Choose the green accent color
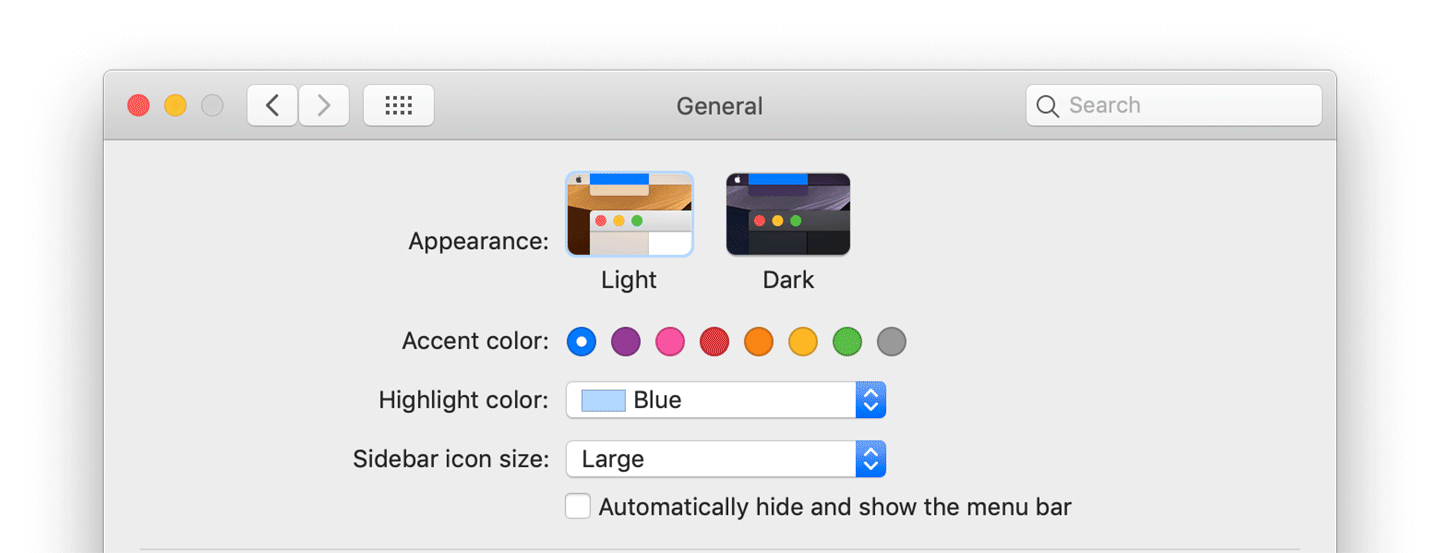 click(847, 342)
